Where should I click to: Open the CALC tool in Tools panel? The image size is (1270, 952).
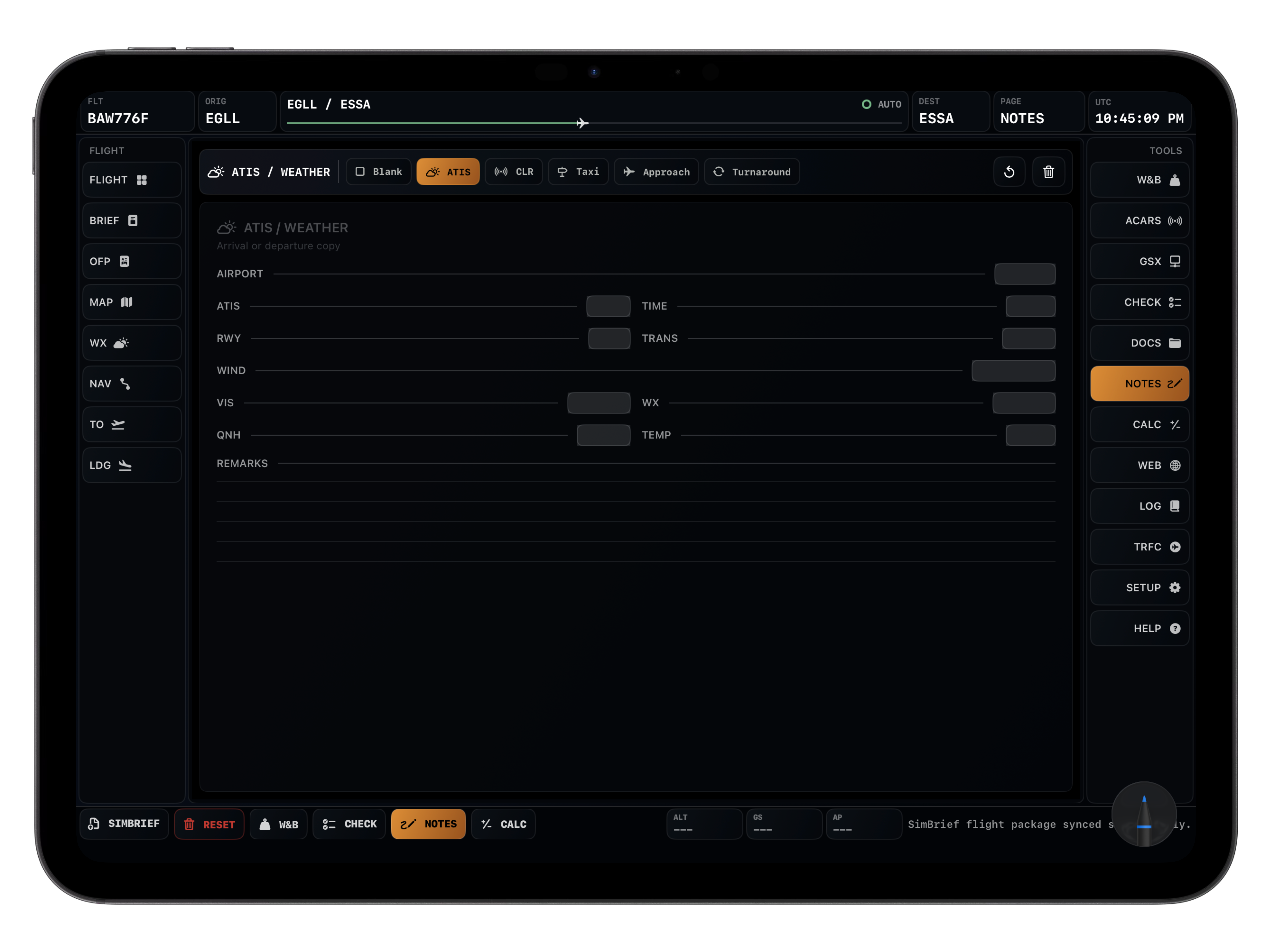tap(1139, 424)
